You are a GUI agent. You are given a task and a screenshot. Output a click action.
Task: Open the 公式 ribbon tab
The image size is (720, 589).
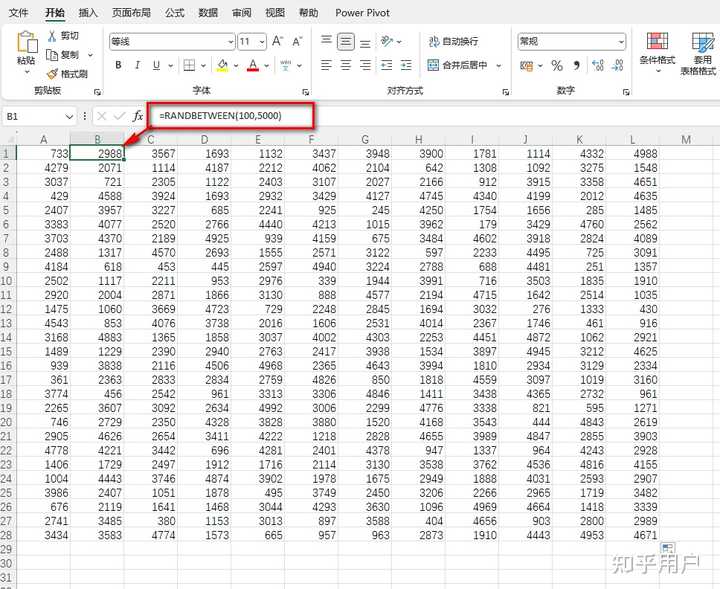click(x=174, y=13)
